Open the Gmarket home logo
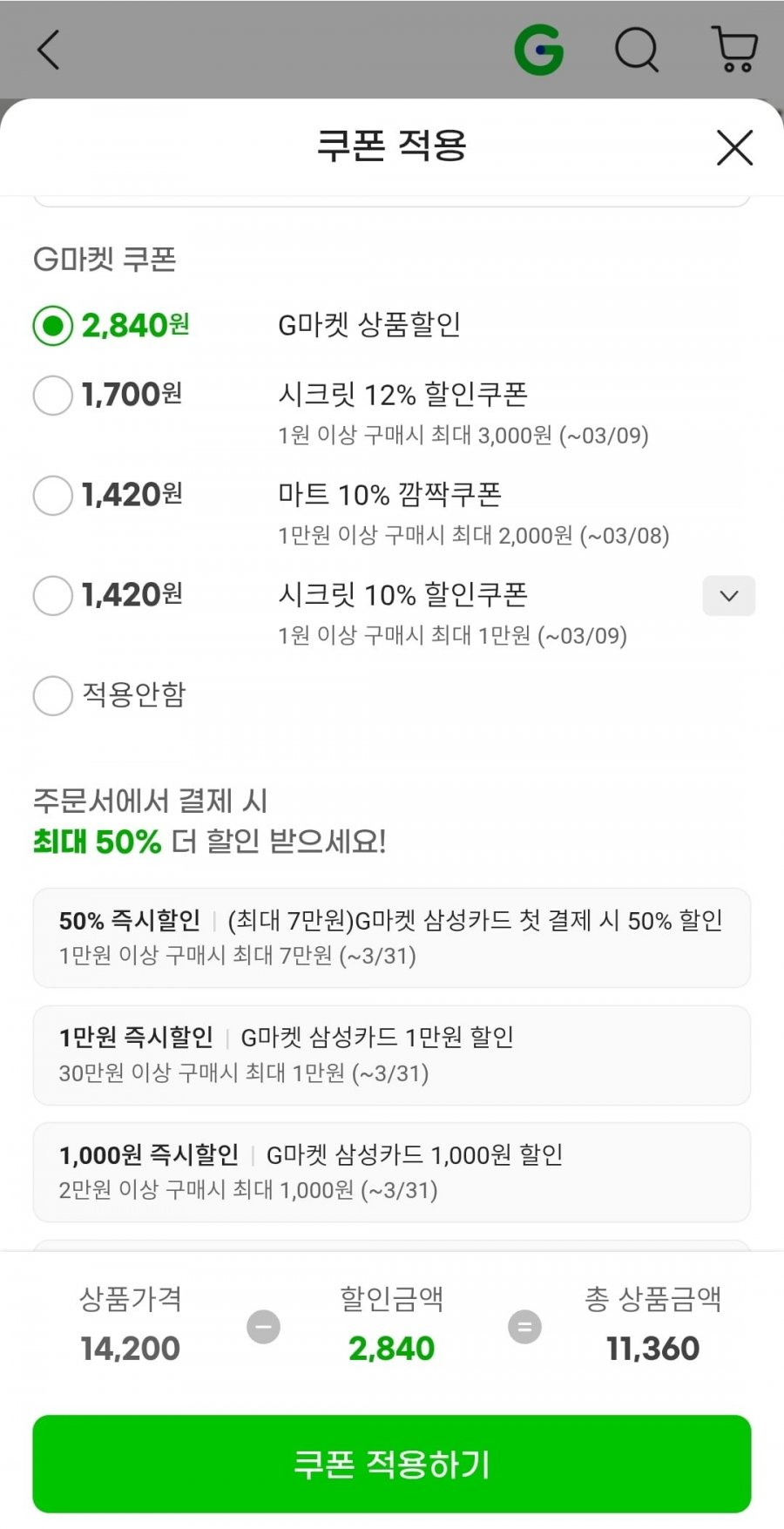The height and width of the screenshot is (1529, 784). pyautogui.click(x=539, y=50)
